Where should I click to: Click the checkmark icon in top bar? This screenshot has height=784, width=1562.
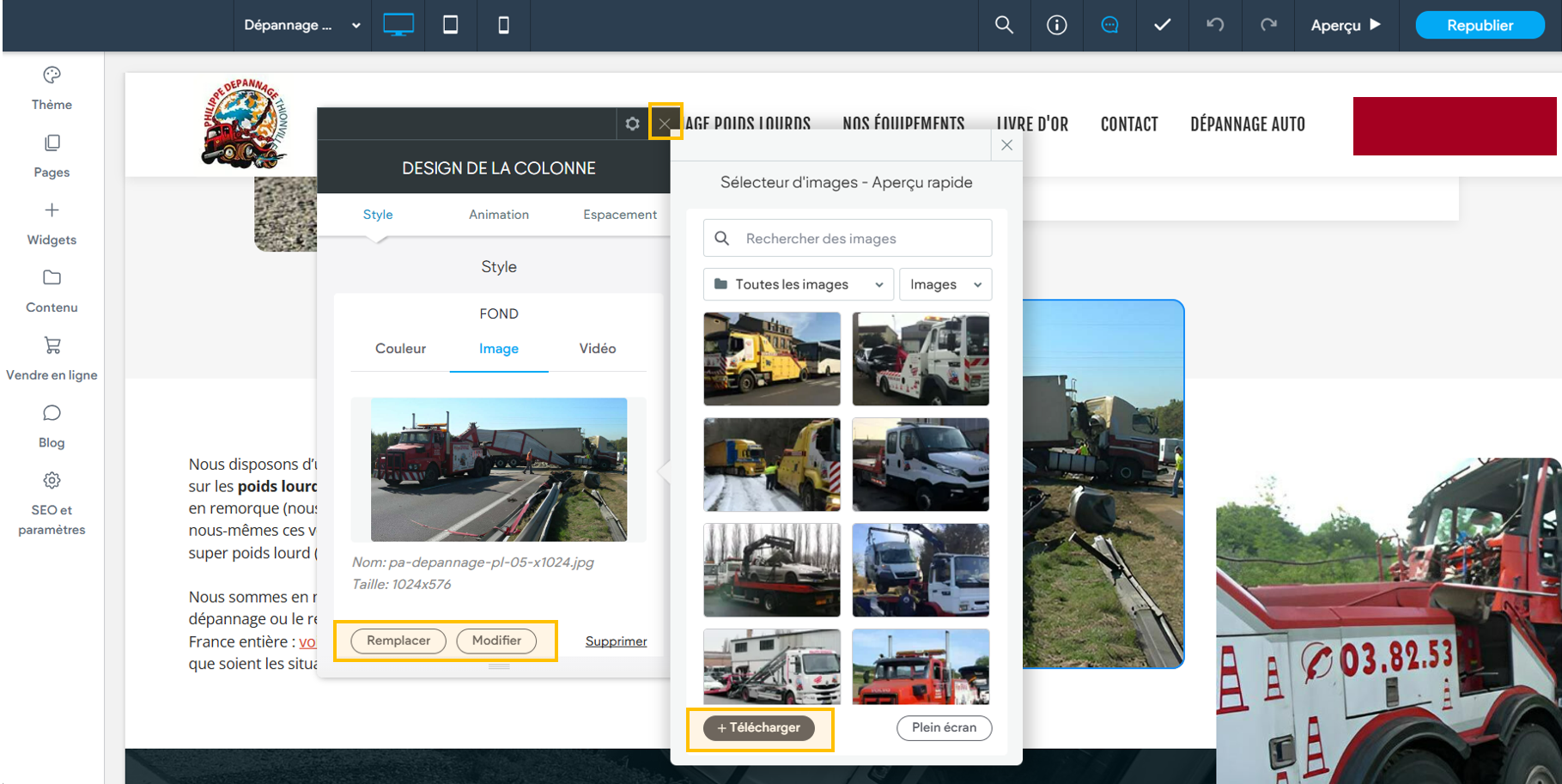(1162, 25)
